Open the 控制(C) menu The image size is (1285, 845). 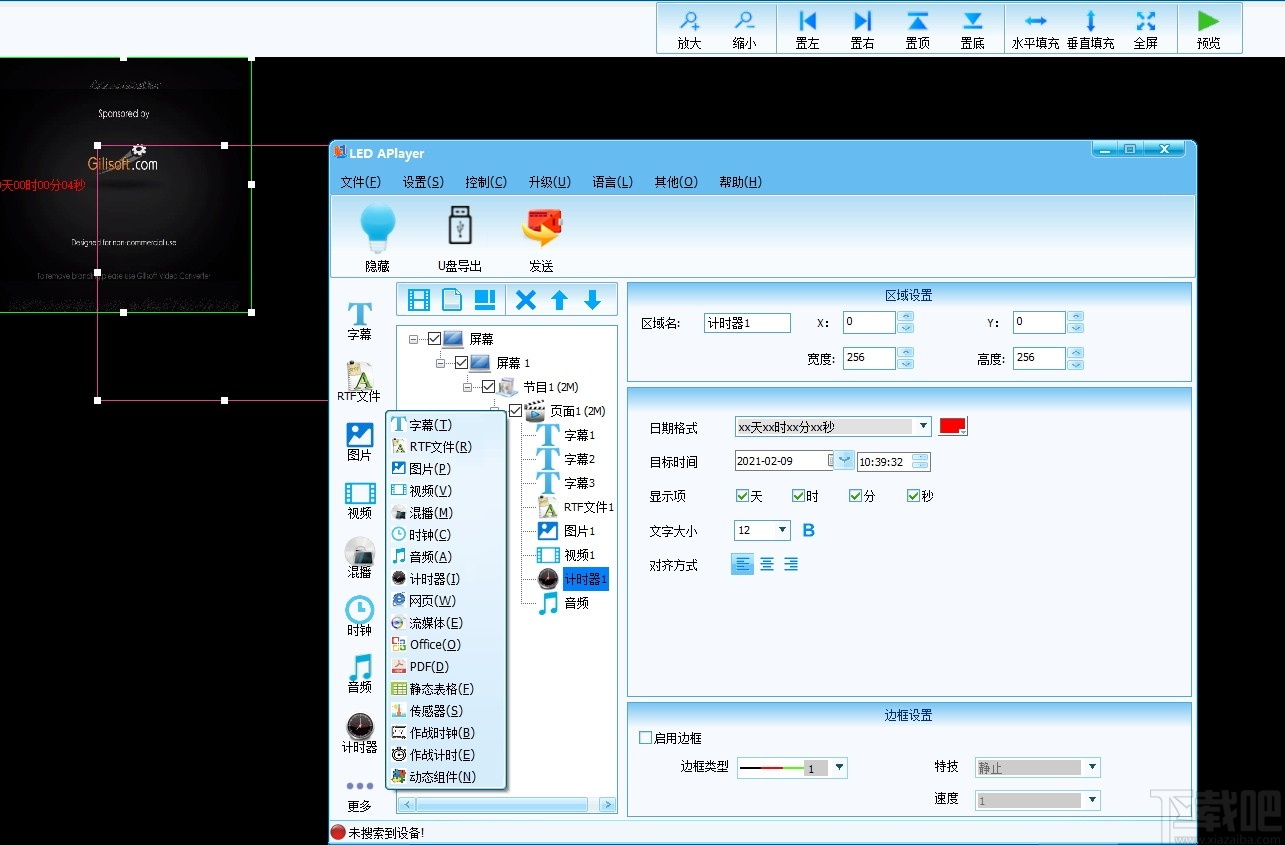[486, 181]
